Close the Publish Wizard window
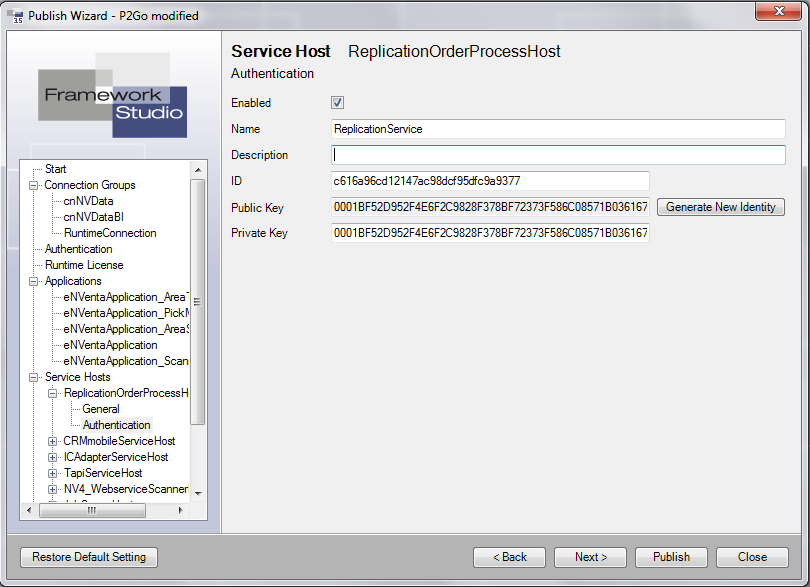 point(778,11)
